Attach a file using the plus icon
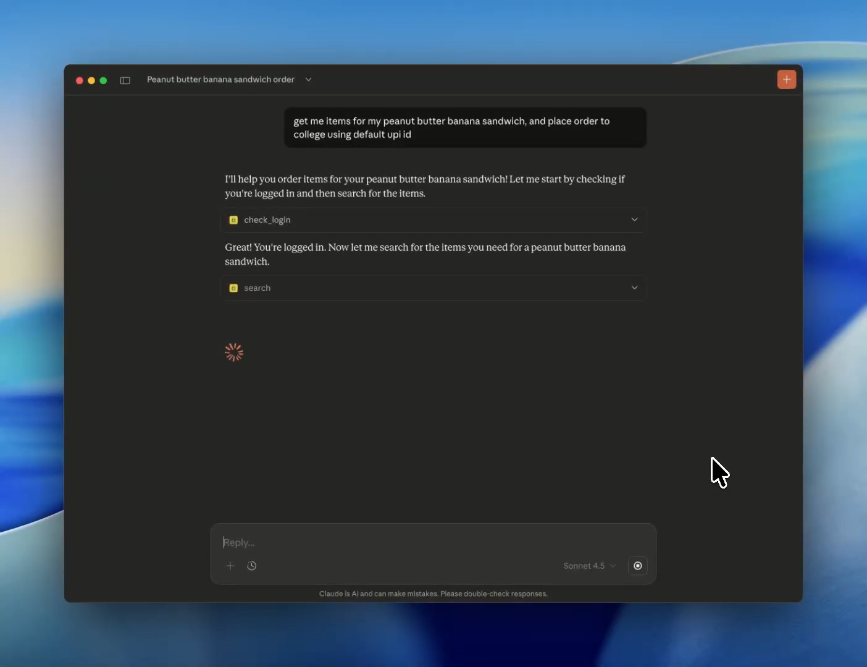 [x=230, y=565]
